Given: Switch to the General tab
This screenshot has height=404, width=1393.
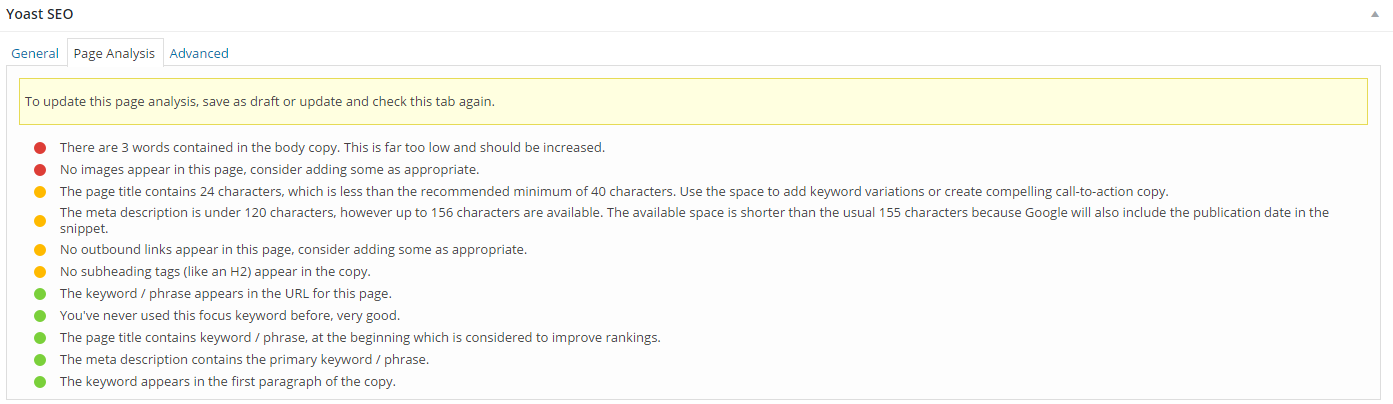Looking at the screenshot, I should 35,53.
